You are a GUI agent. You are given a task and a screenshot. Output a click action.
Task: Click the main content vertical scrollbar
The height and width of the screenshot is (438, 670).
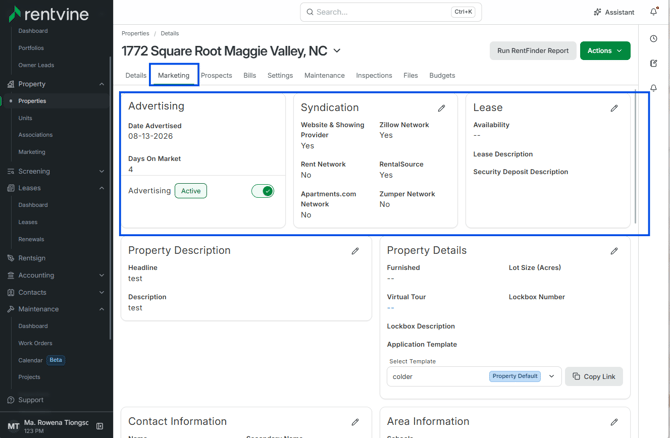tap(635, 156)
